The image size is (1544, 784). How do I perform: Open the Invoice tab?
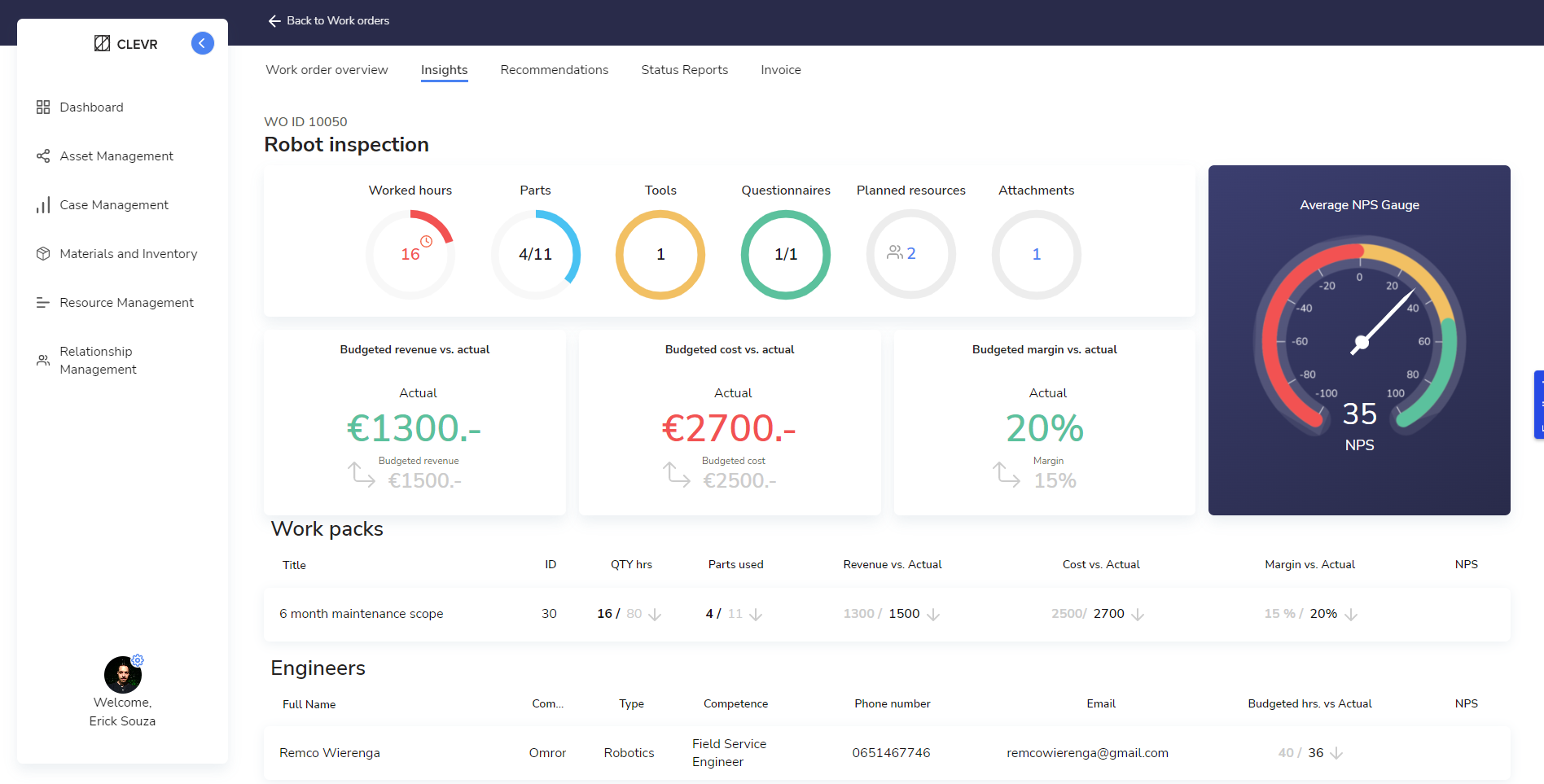point(780,70)
